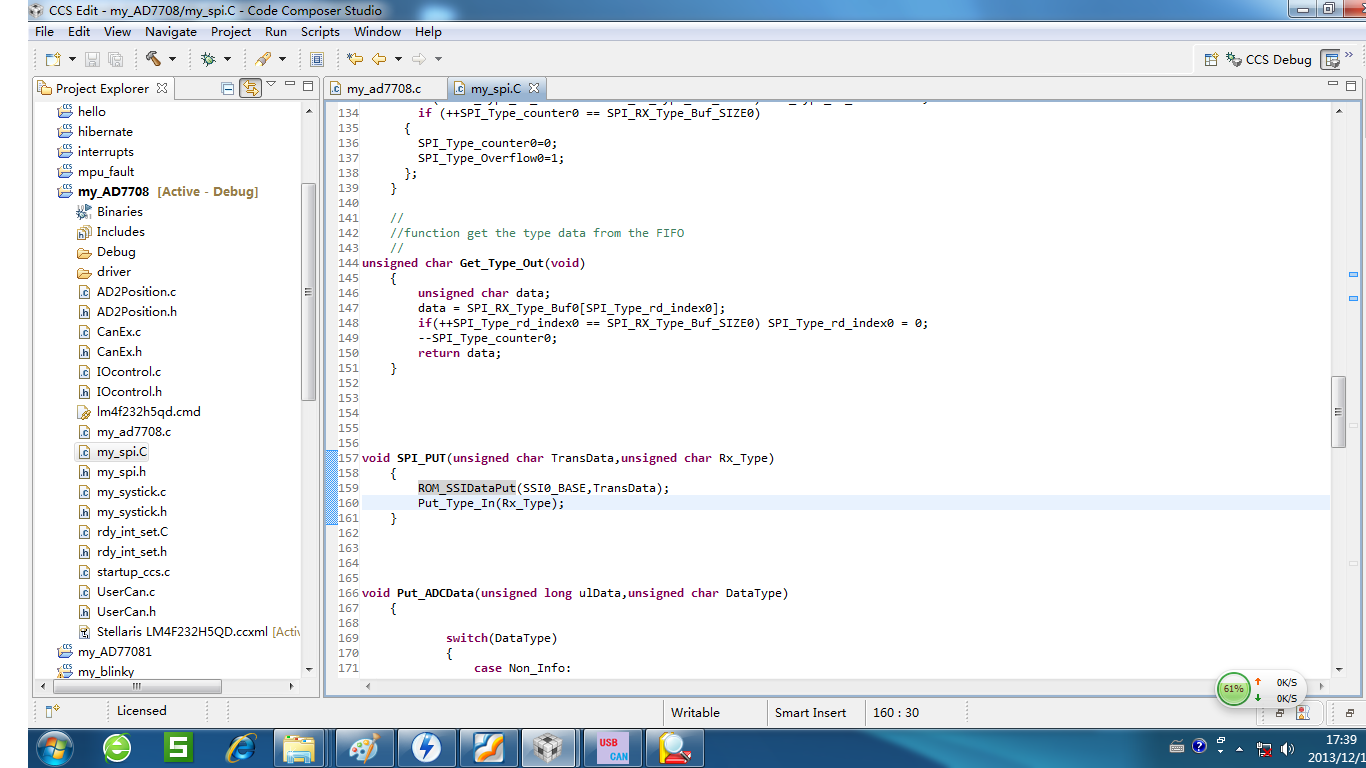Open the Paint taskbar icon
This screenshot has height=768, width=1366.
click(365, 748)
